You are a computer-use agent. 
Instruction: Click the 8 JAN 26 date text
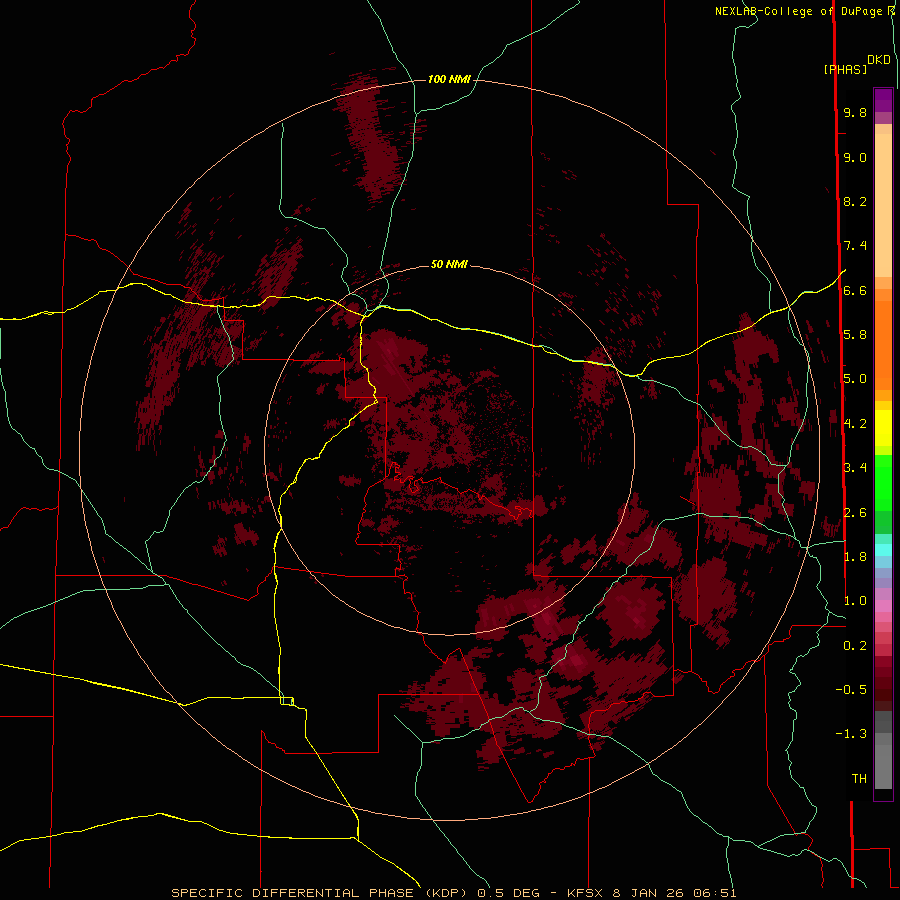649,893
